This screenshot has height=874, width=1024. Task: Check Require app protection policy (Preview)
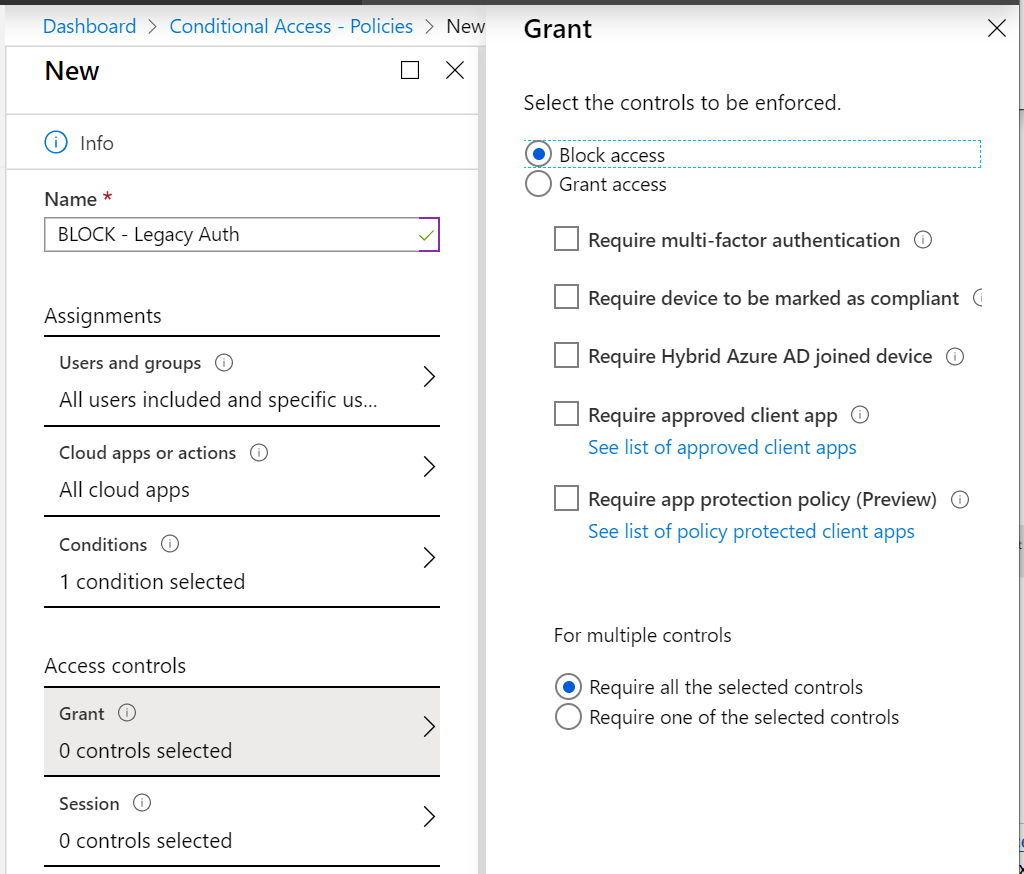click(x=566, y=498)
